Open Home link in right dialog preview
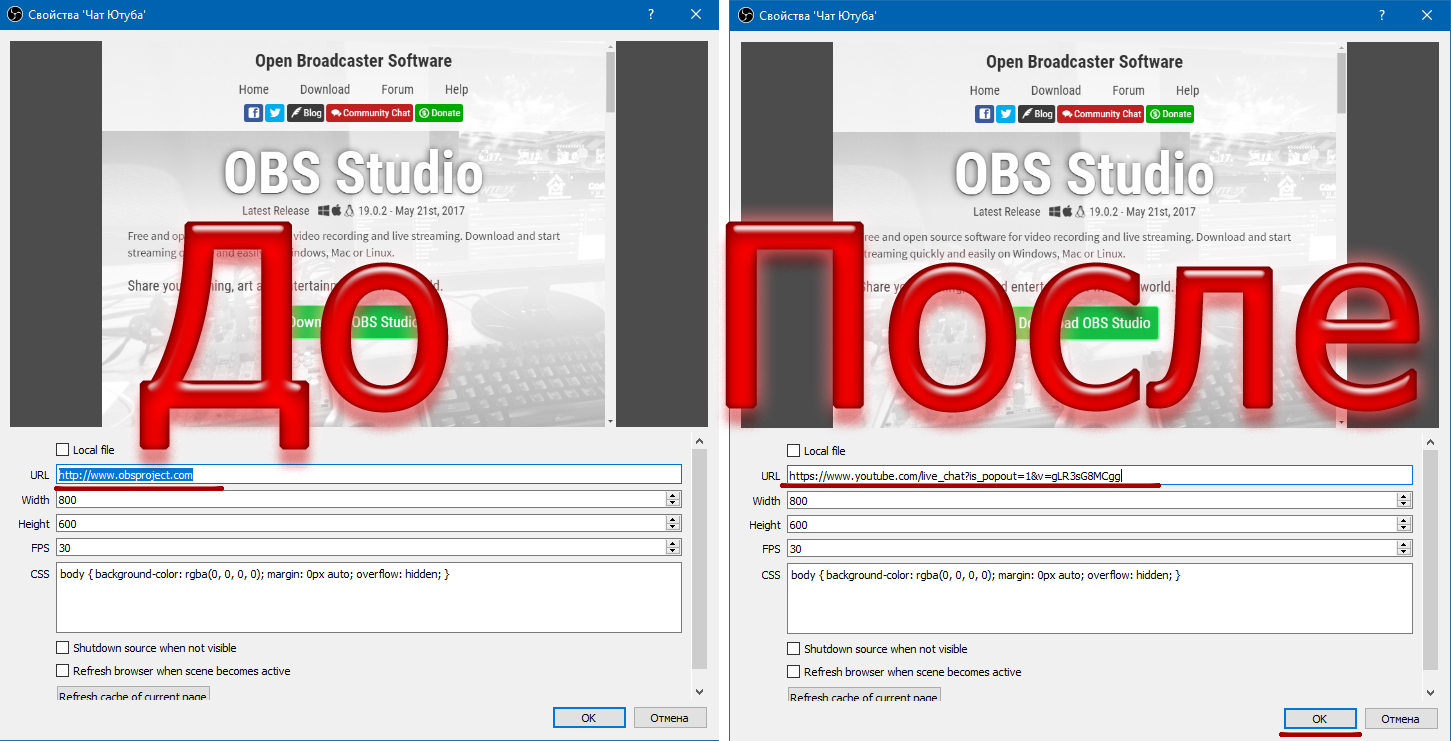 point(985,90)
